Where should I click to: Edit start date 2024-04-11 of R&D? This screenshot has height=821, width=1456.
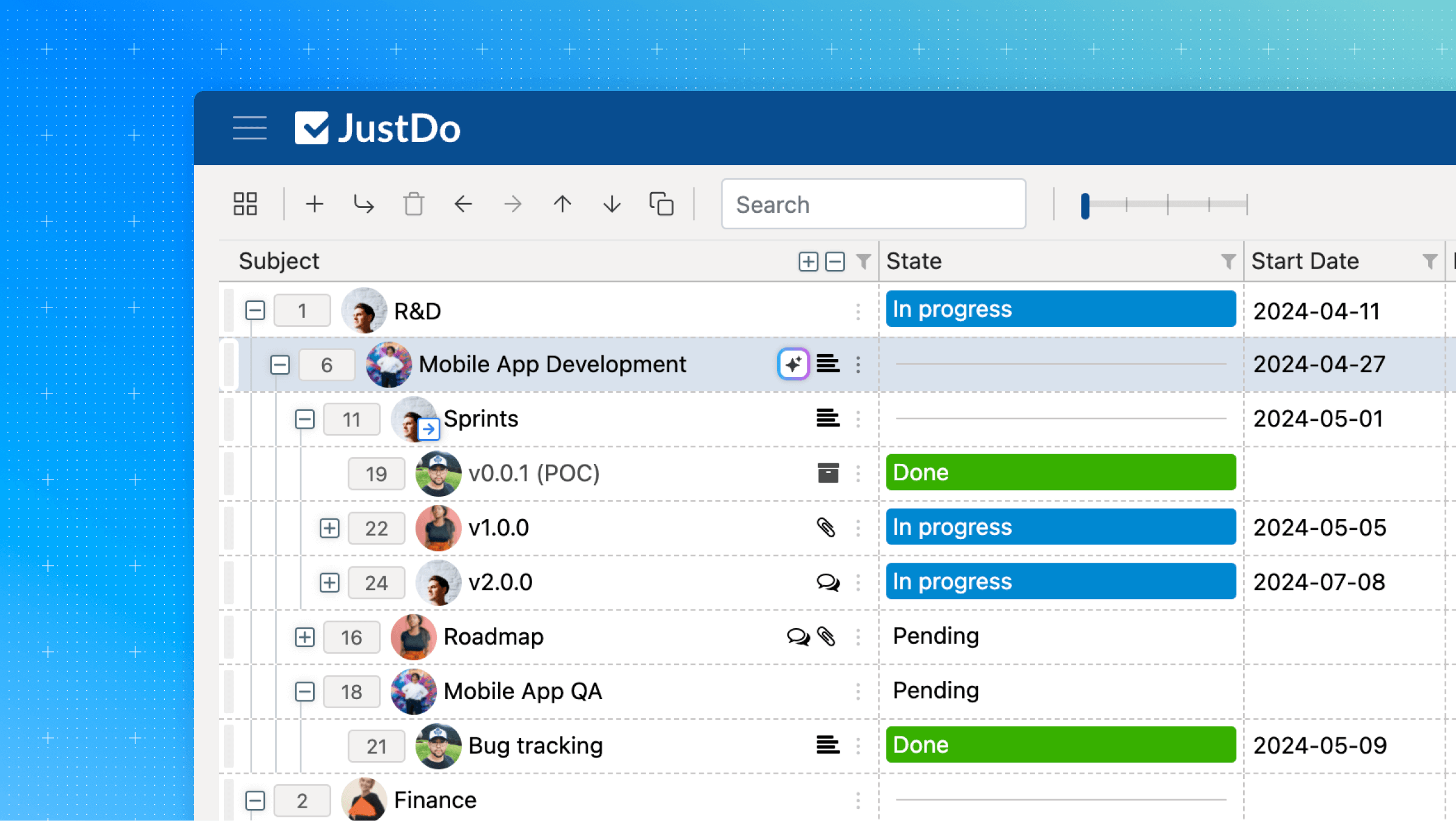(x=1316, y=311)
